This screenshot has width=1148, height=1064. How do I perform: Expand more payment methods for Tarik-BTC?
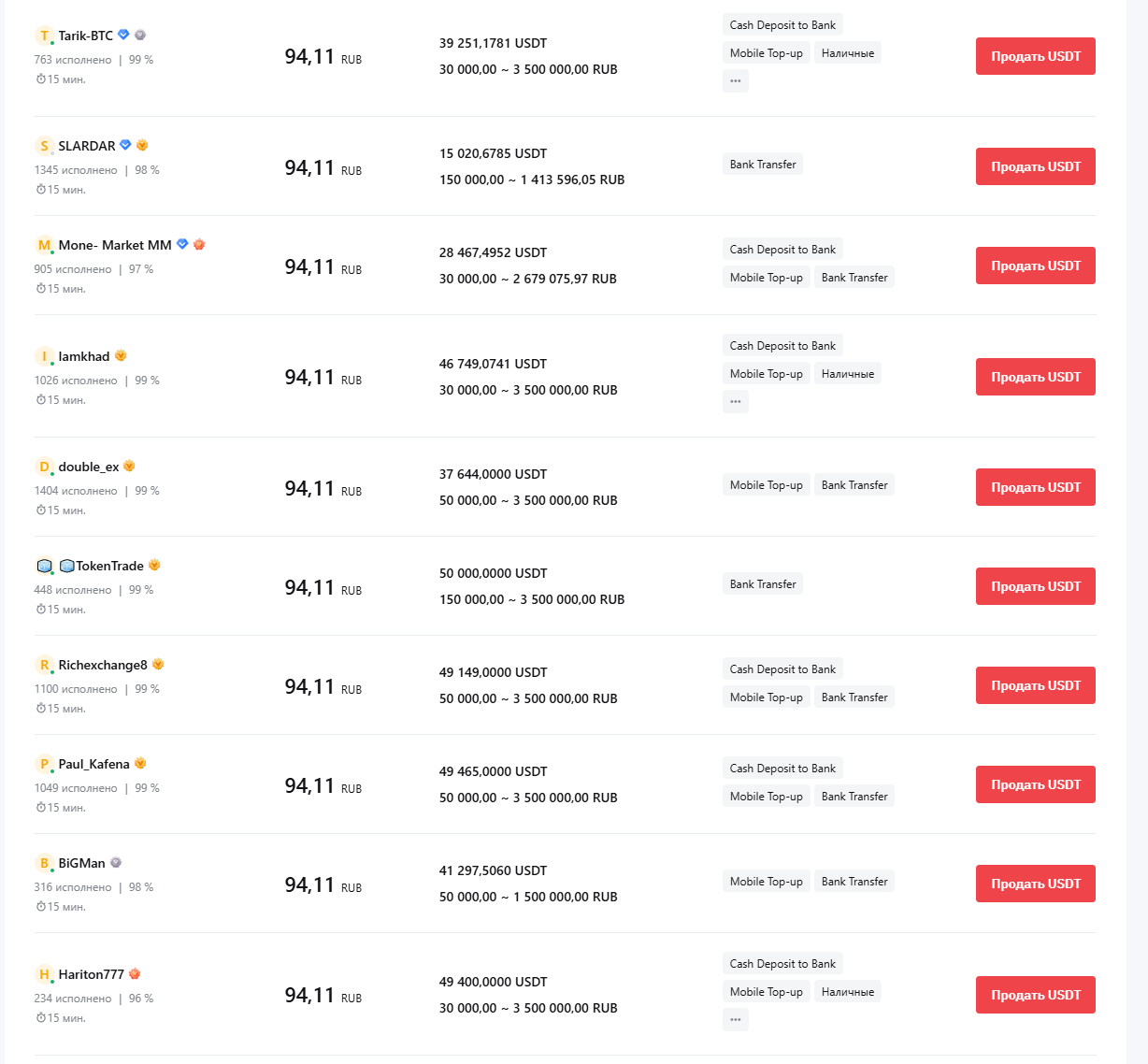(x=736, y=81)
